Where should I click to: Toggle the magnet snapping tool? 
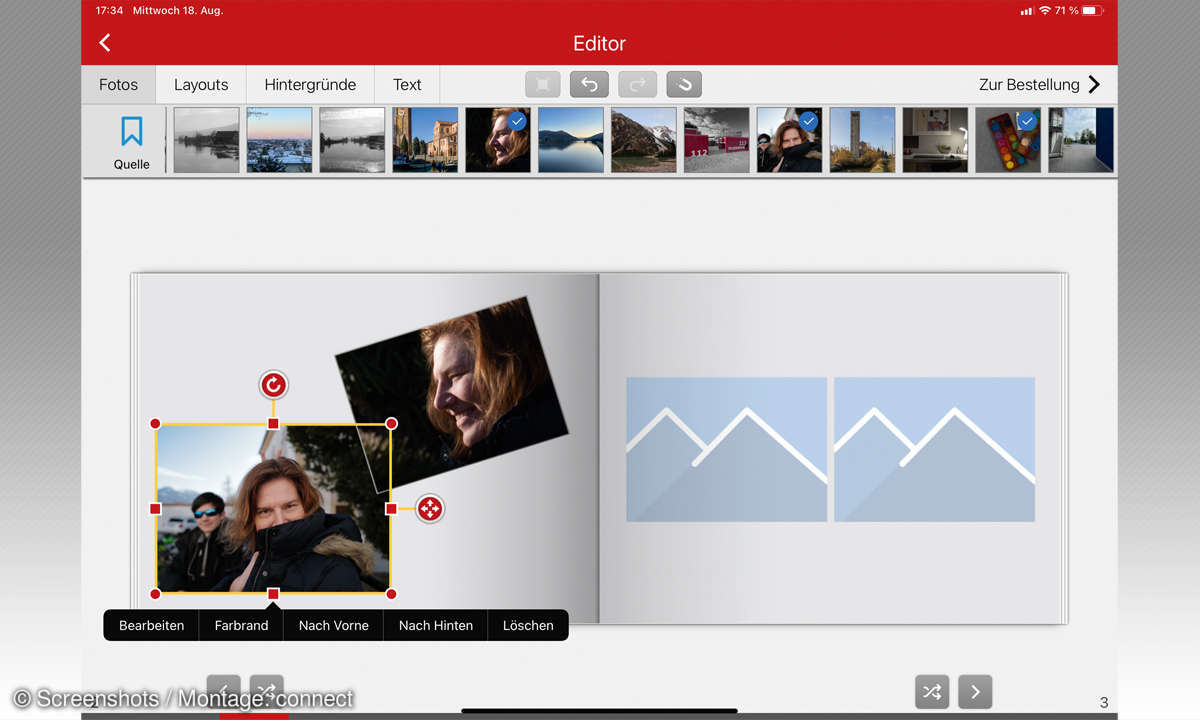click(684, 85)
